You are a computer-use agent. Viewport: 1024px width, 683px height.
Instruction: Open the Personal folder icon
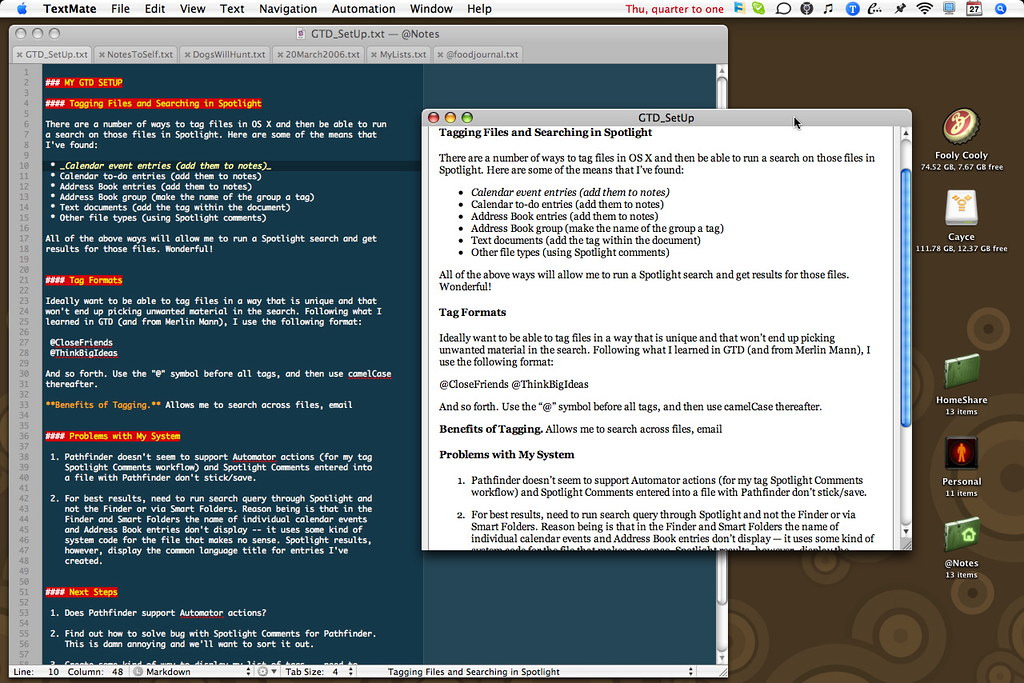961,453
